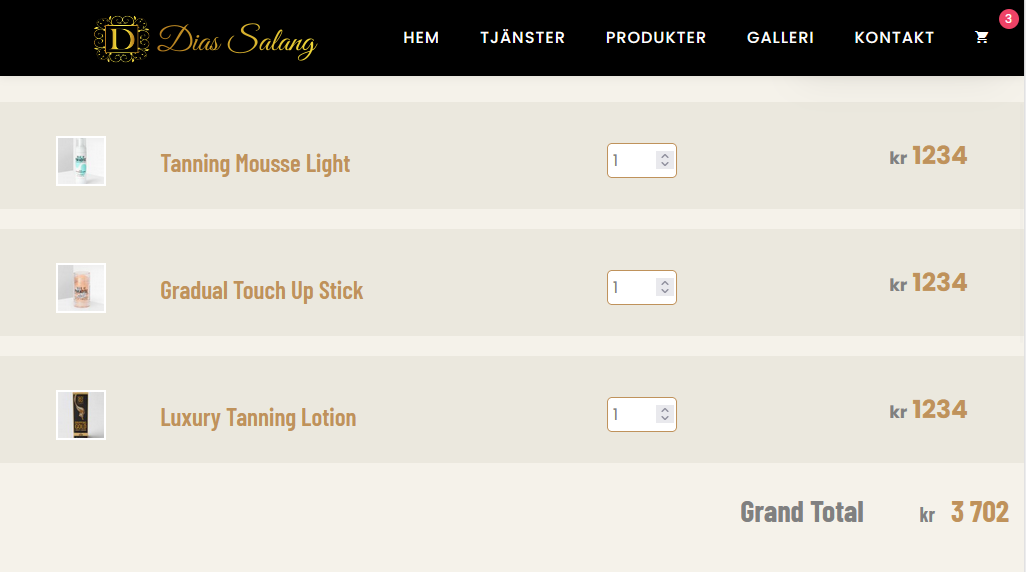The image size is (1026, 572).
Task: Decrease Luxury Tanning Lotion quantity with stepper
Action: pyautogui.click(x=665, y=419)
